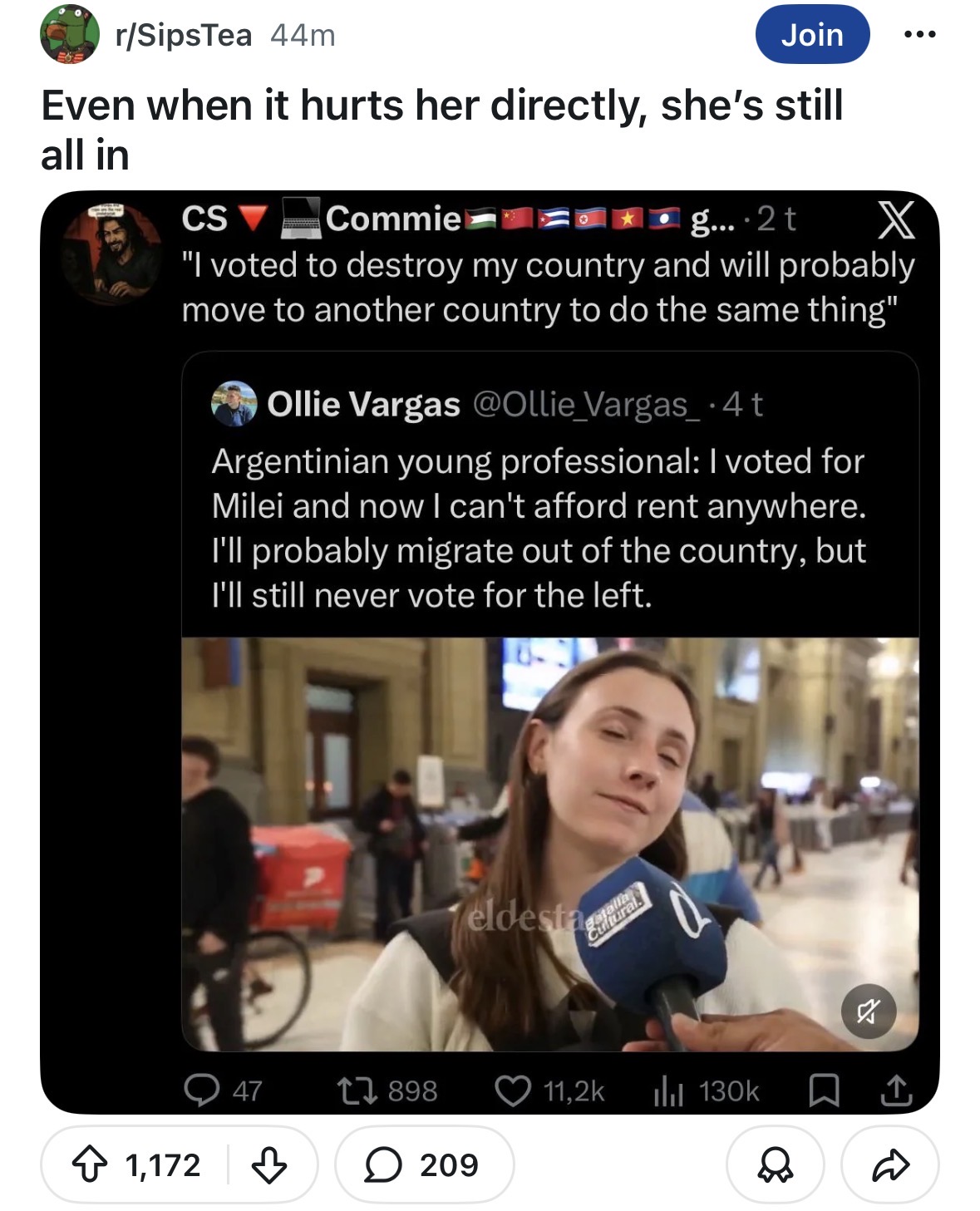Open the tweet's 130k view stats
This screenshot has height=1211, width=980.
coord(707,1090)
